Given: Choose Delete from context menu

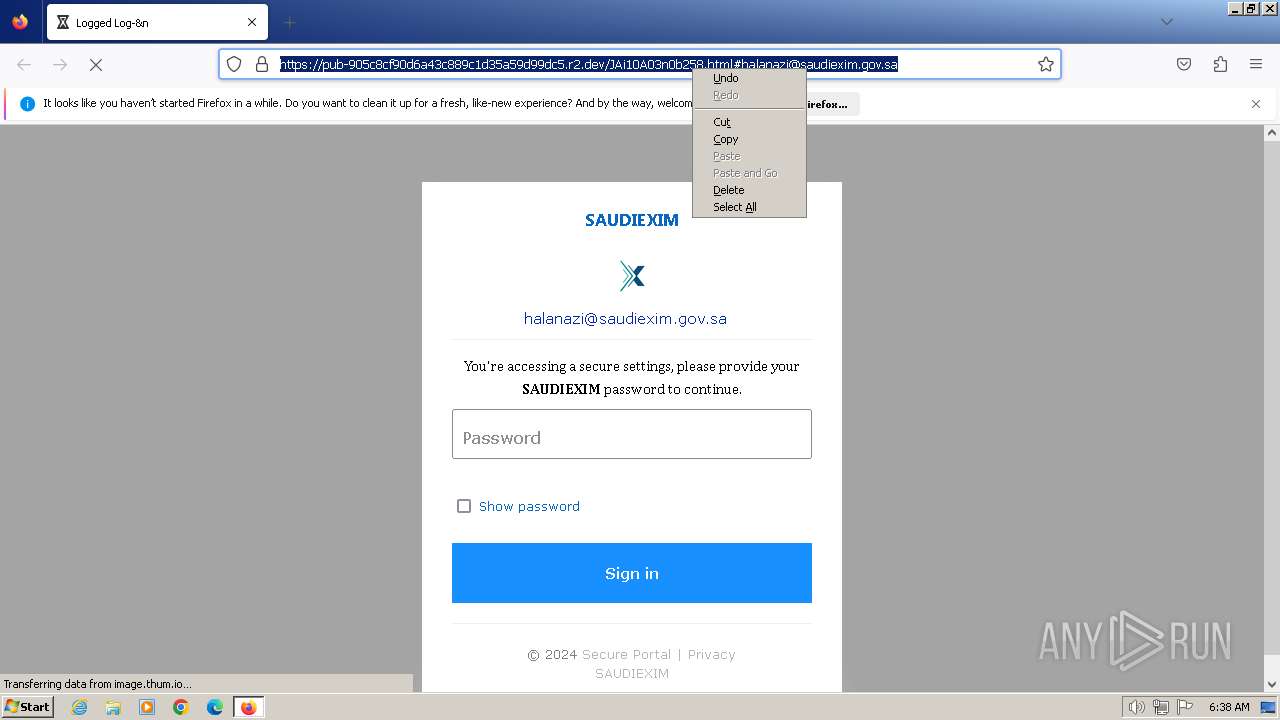Looking at the screenshot, I should coord(749,190).
